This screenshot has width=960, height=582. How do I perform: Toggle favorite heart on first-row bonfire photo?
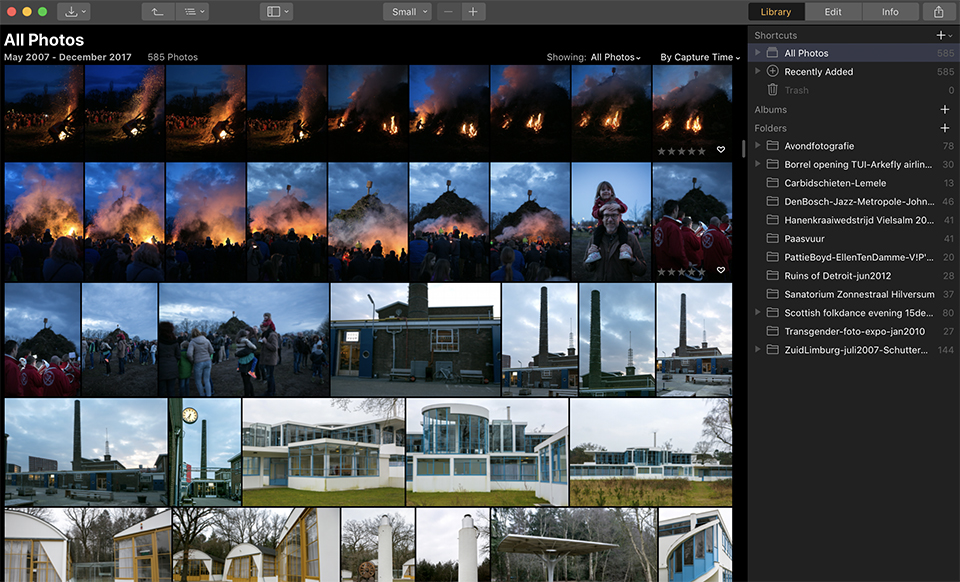pos(721,150)
